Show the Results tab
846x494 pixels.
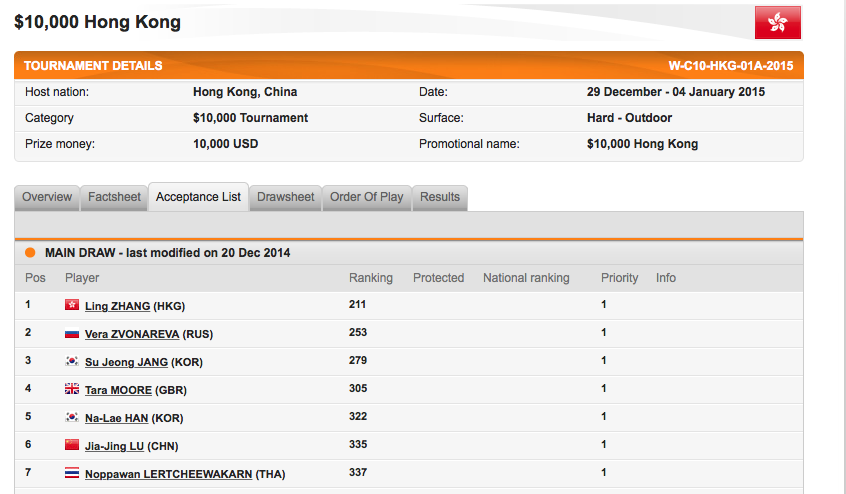coord(440,197)
